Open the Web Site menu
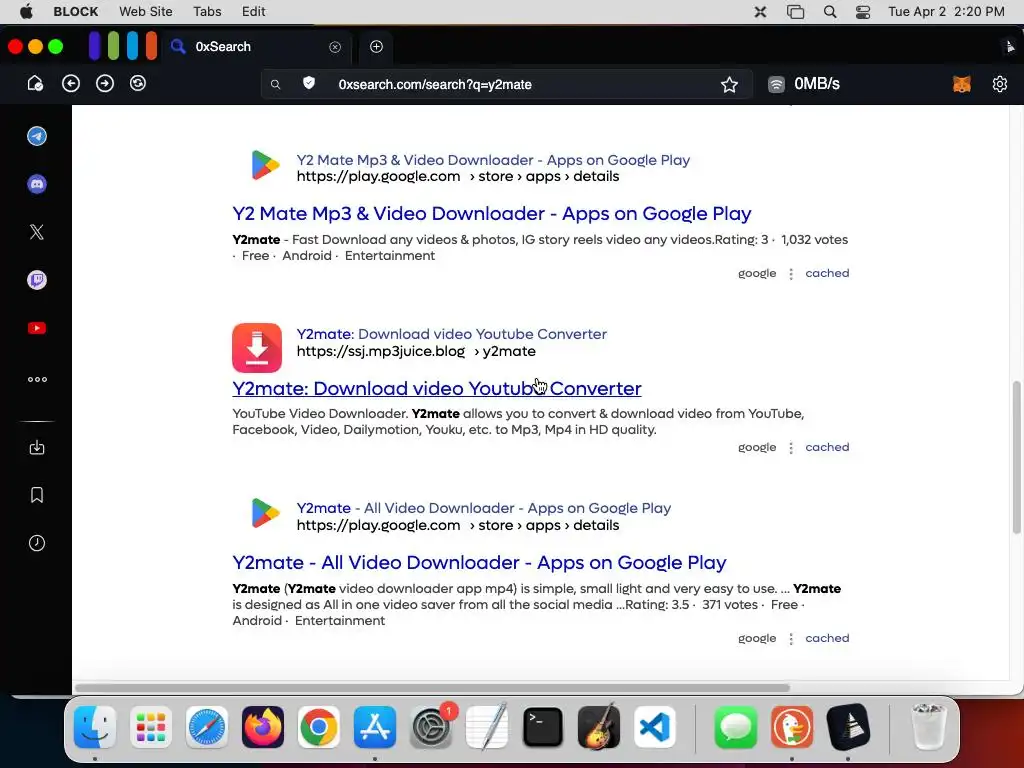Screen dimensions: 1024x768 pos(146,11)
